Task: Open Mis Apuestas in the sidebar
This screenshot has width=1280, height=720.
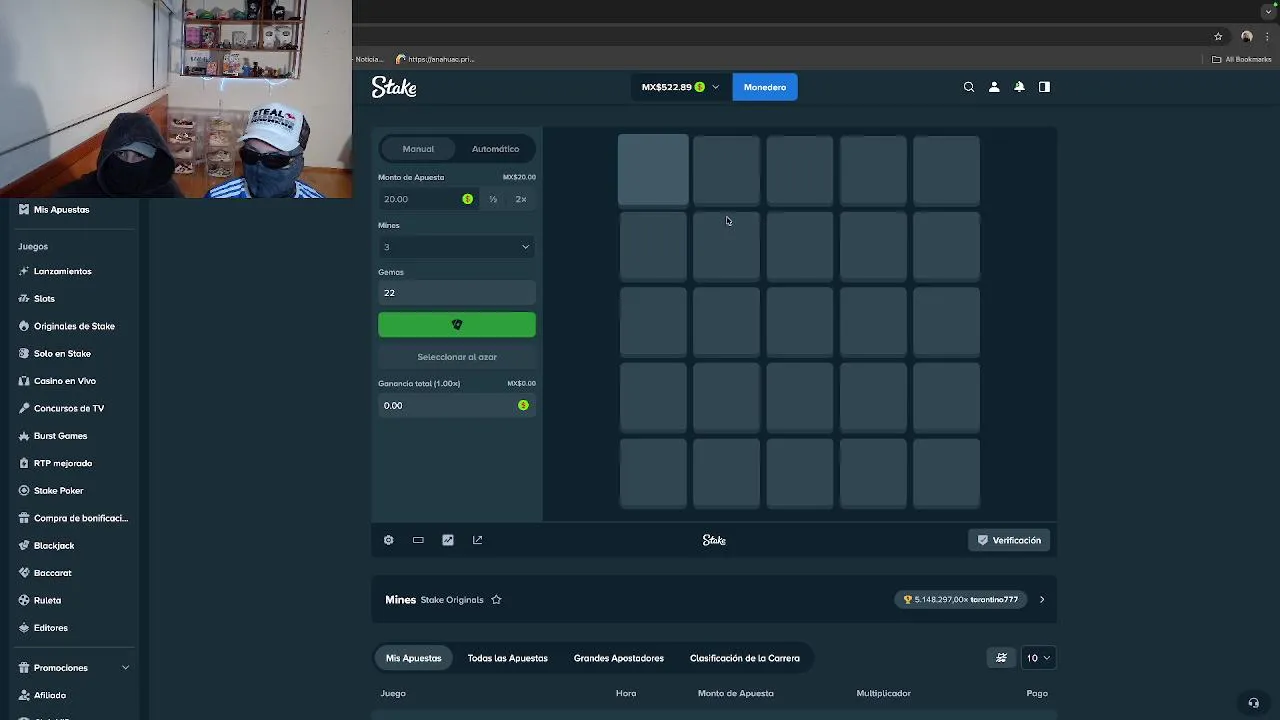Action: click(x=61, y=210)
